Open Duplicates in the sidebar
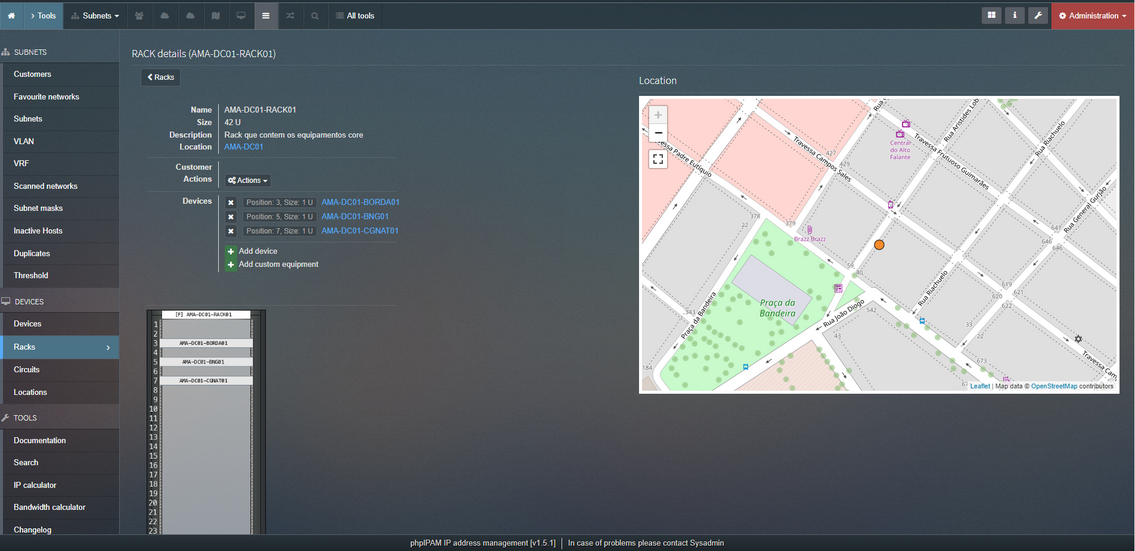 (60, 254)
